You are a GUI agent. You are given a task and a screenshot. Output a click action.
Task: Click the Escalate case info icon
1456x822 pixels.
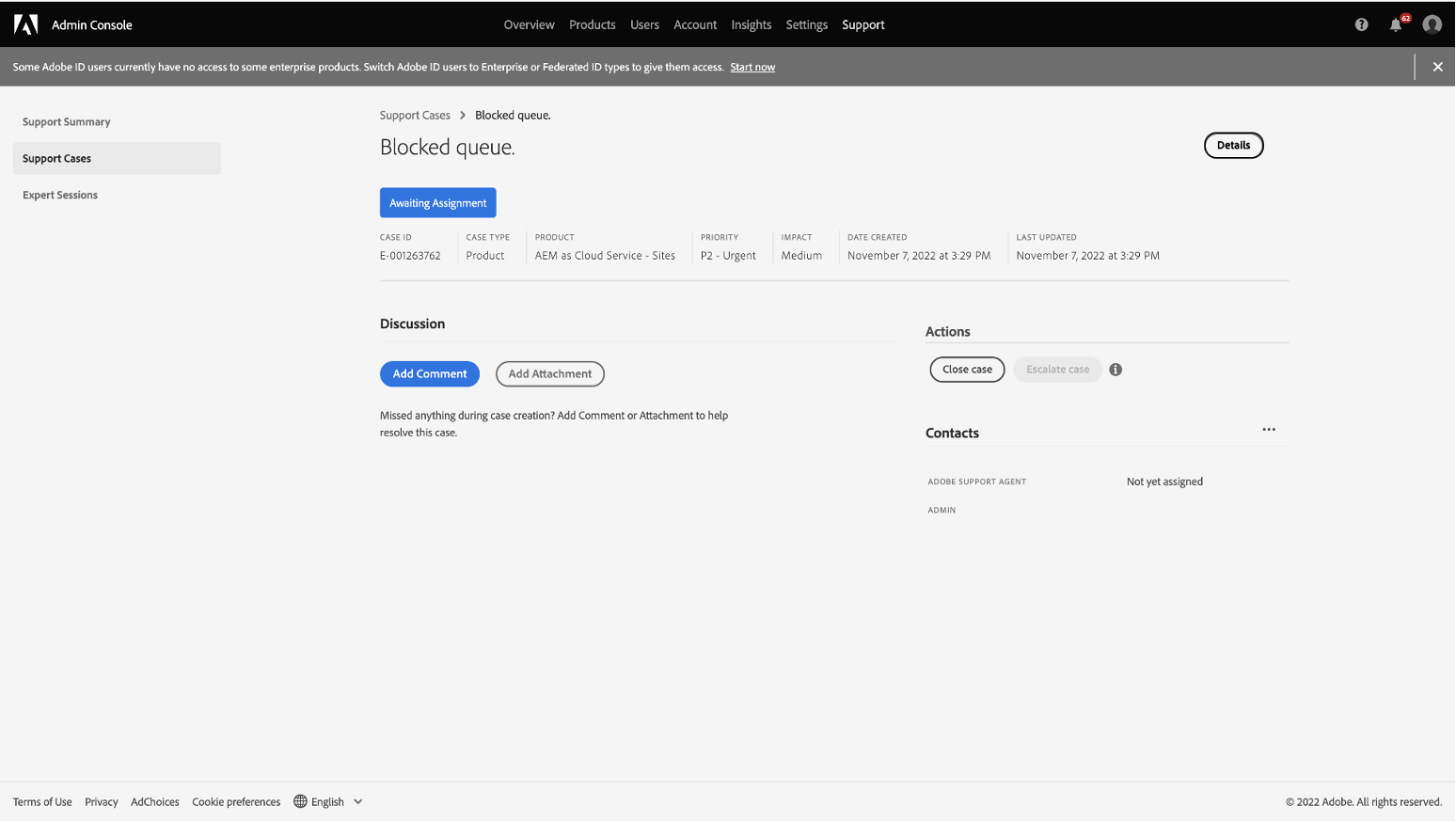1116,370
